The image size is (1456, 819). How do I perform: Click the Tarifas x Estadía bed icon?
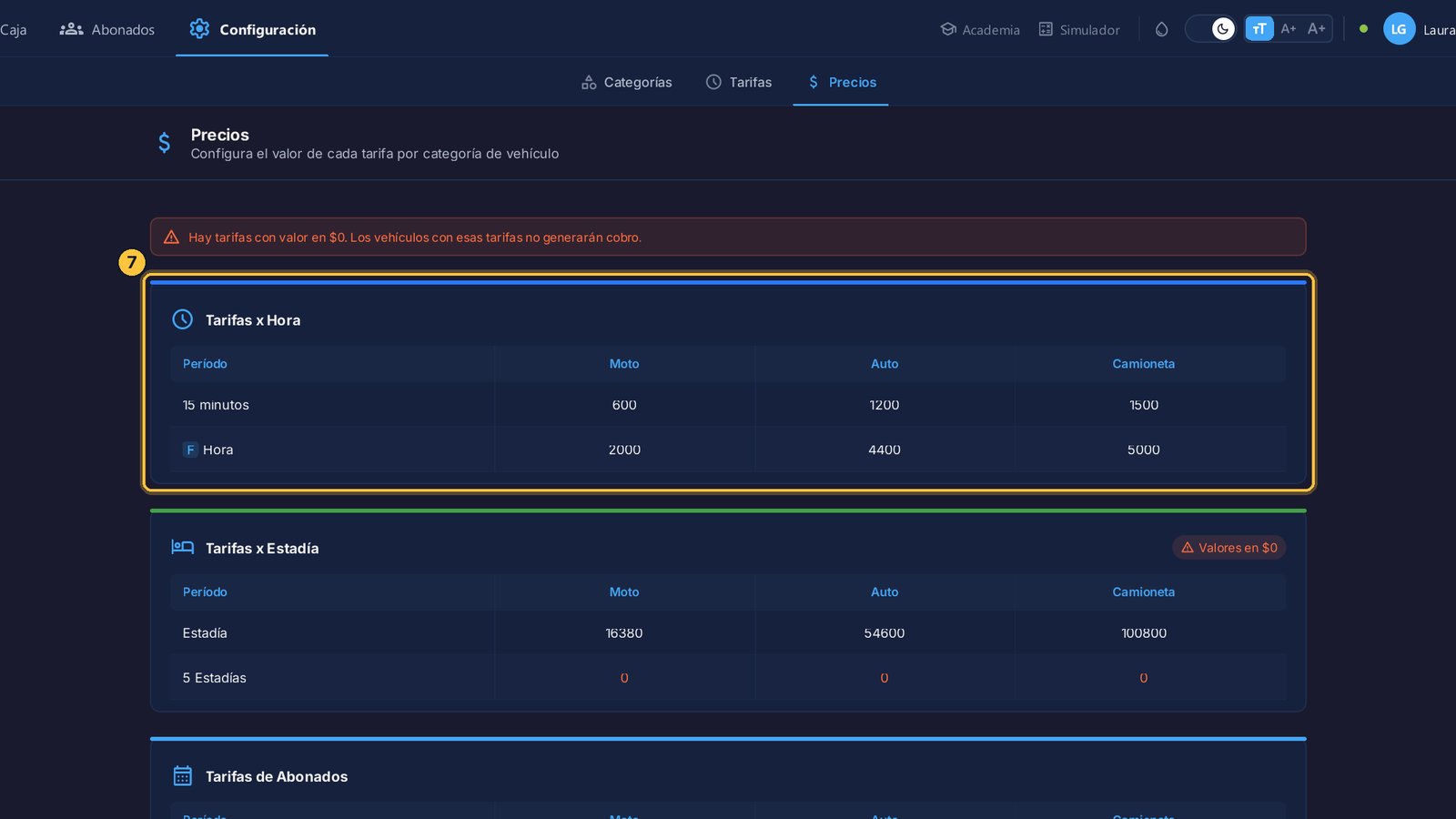183,547
